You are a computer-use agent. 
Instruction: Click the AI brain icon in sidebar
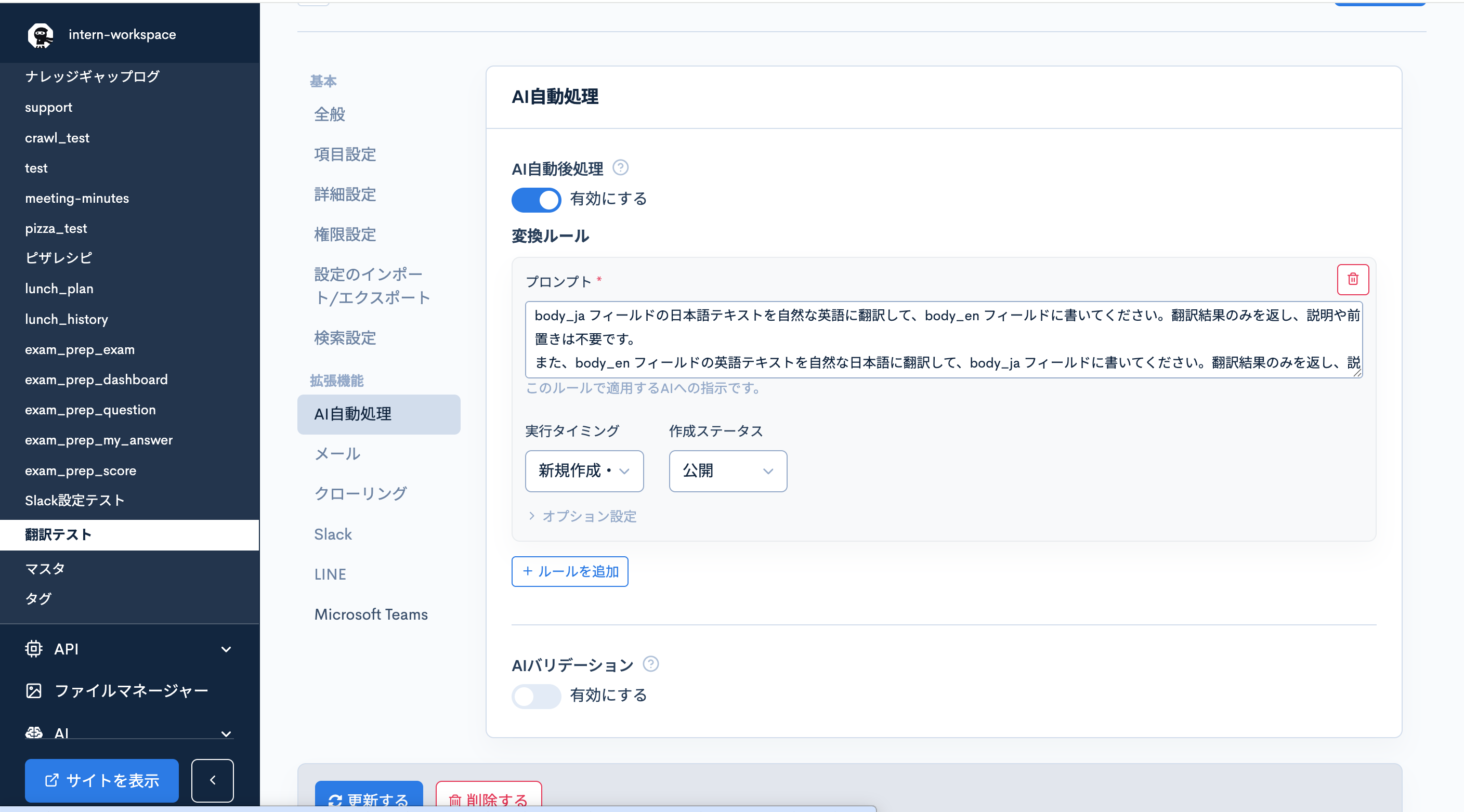click(33, 732)
